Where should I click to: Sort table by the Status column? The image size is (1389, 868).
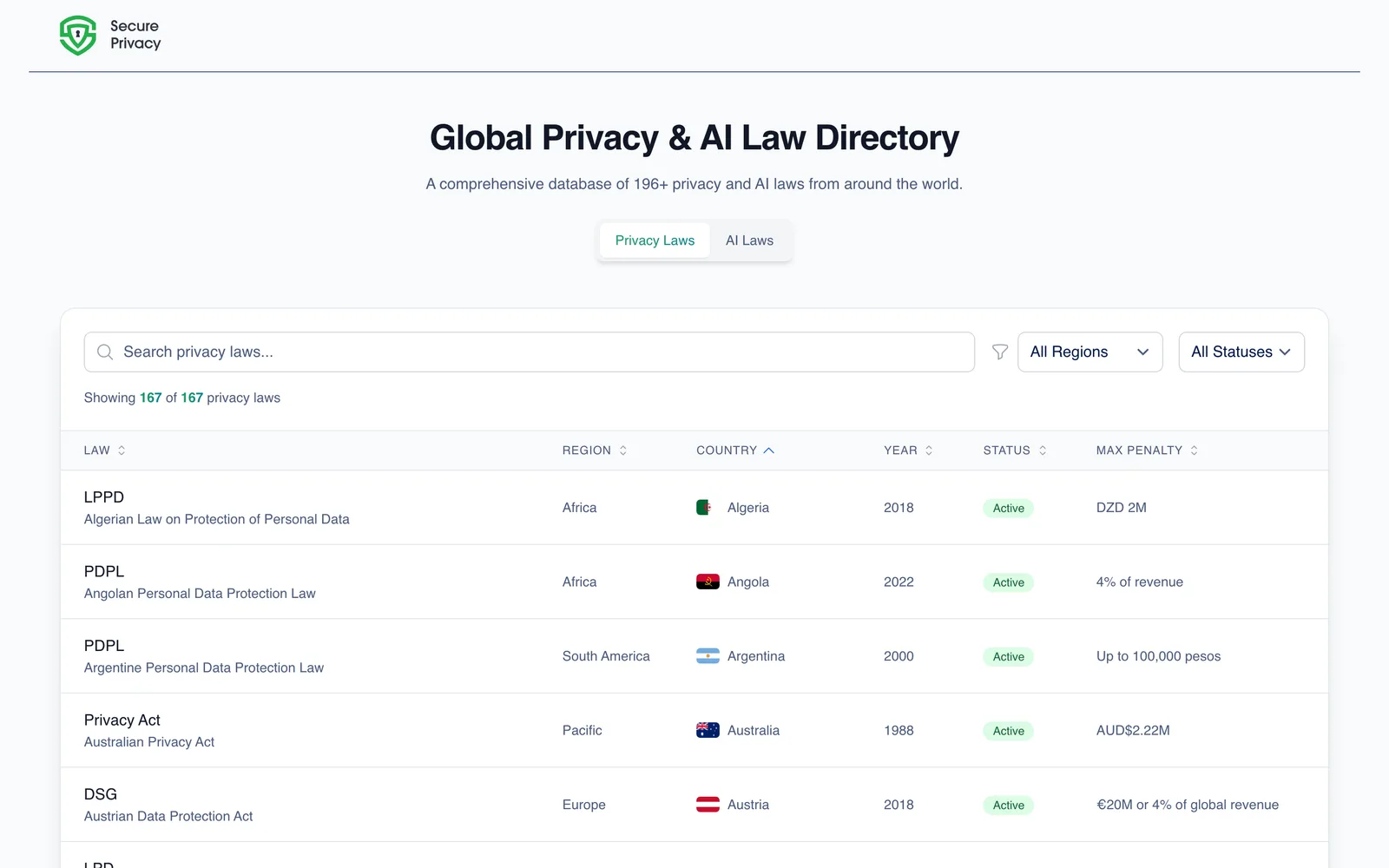coord(1015,450)
